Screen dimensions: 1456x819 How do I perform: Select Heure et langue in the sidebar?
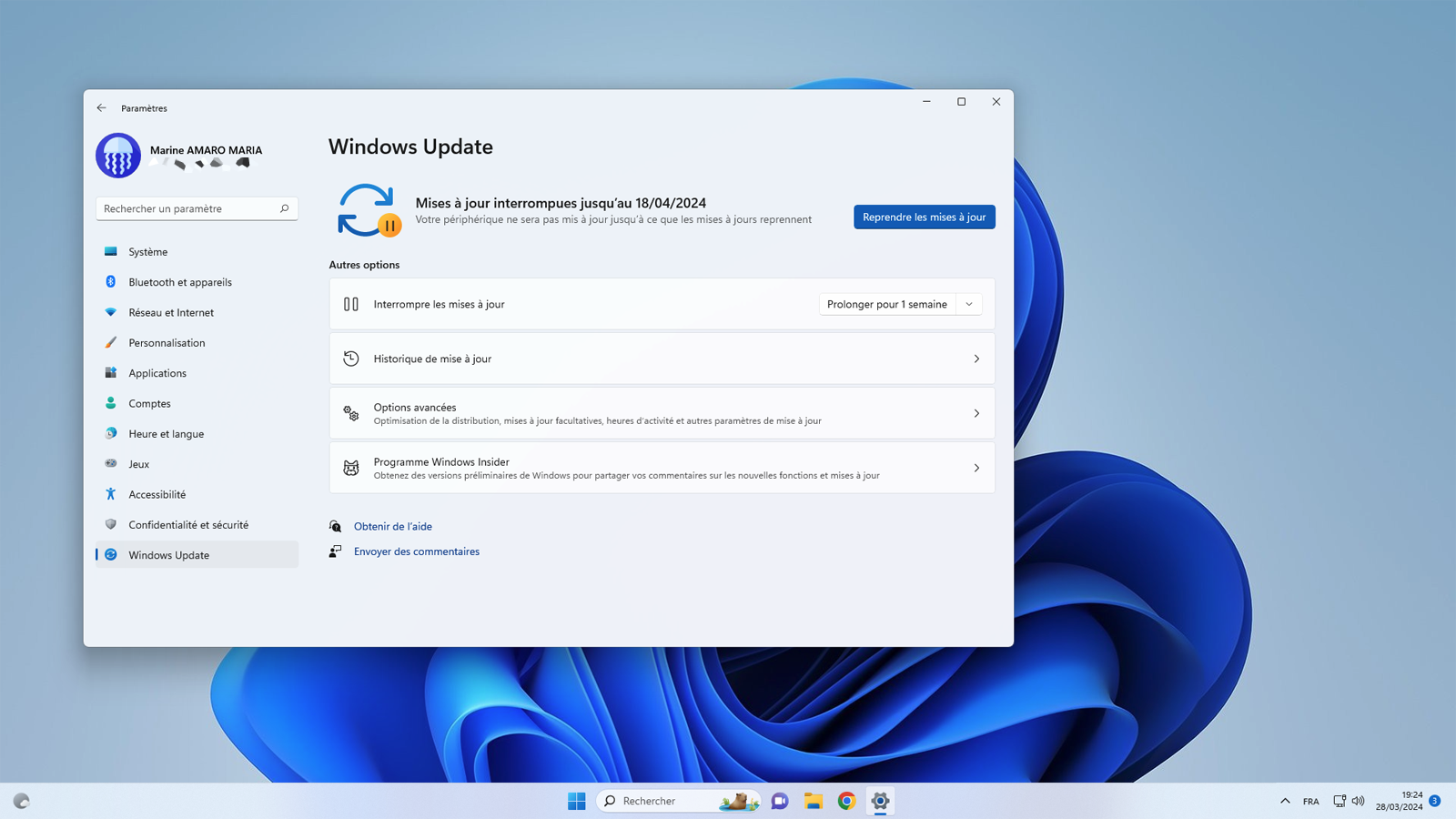point(165,434)
